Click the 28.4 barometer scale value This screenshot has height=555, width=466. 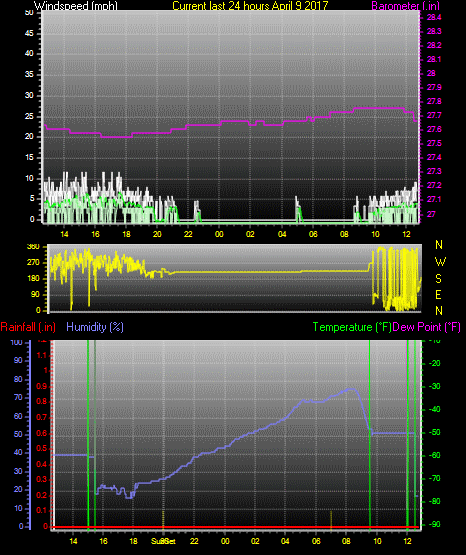(434, 18)
